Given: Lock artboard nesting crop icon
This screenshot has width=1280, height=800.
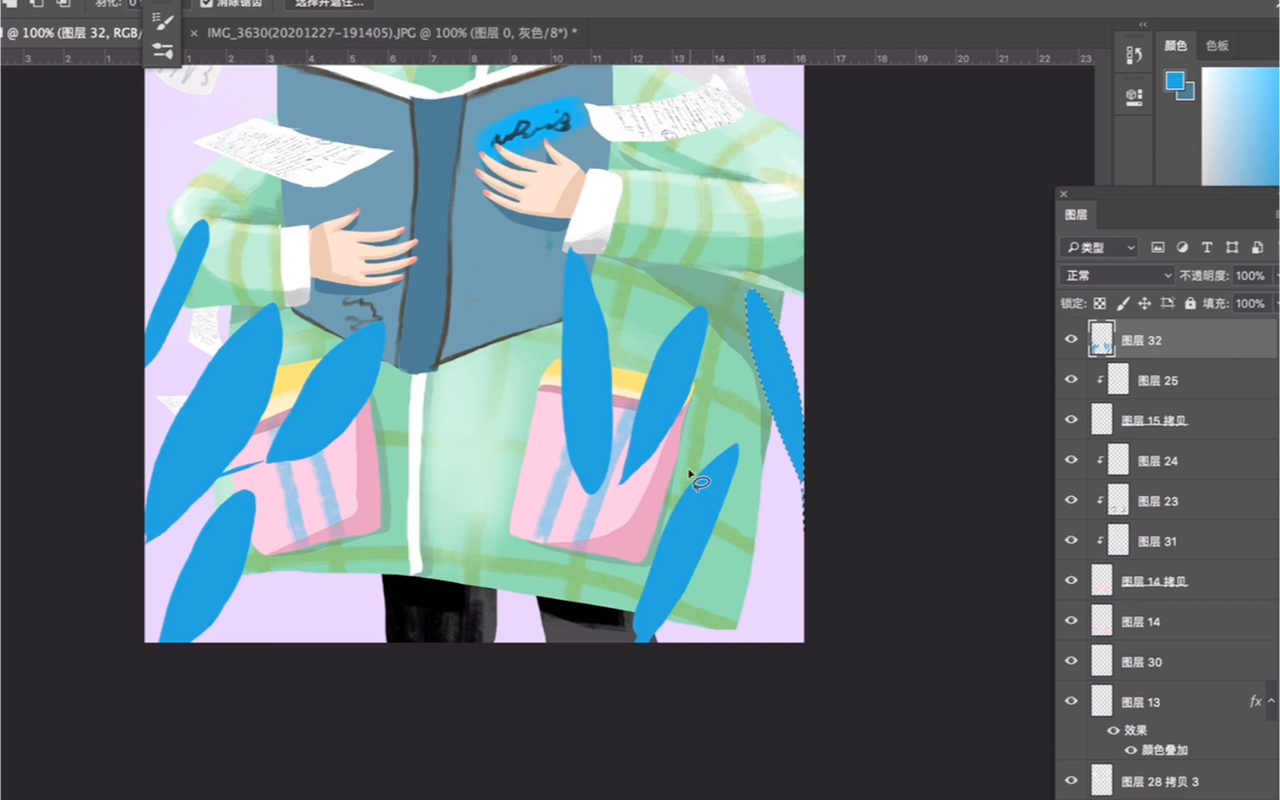Looking at the screenshot, I should 1167,303.
